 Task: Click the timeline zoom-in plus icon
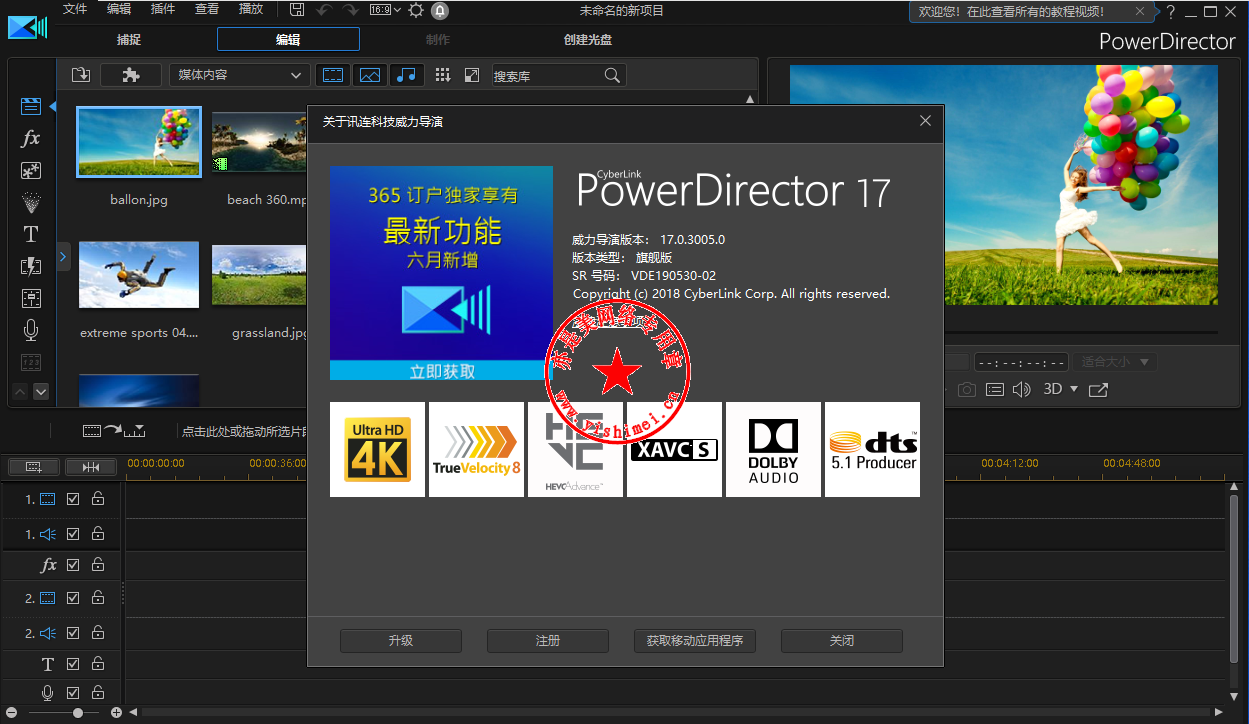coord(116,713)
